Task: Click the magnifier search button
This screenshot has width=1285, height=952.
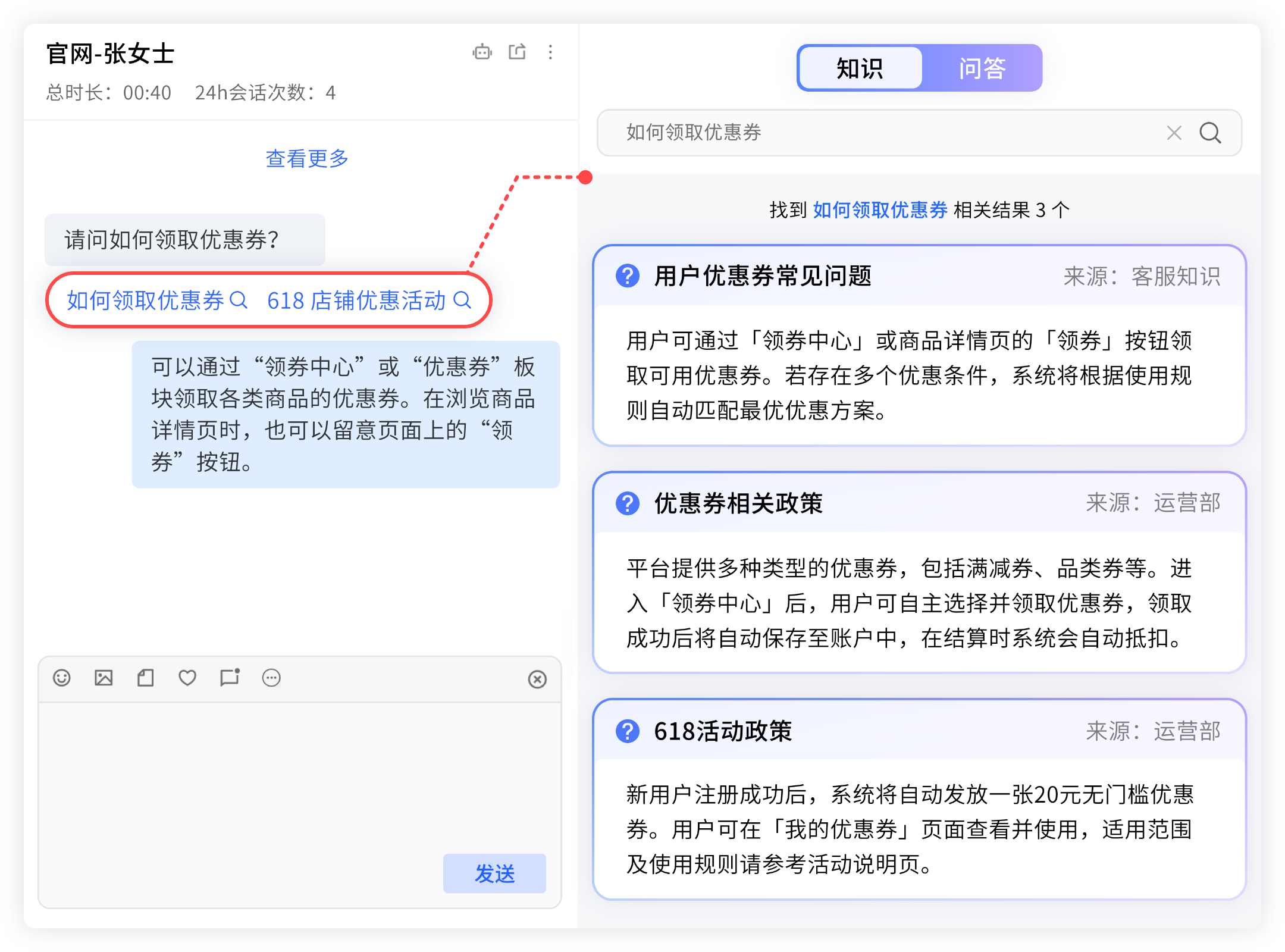Action: (1210, 133)
